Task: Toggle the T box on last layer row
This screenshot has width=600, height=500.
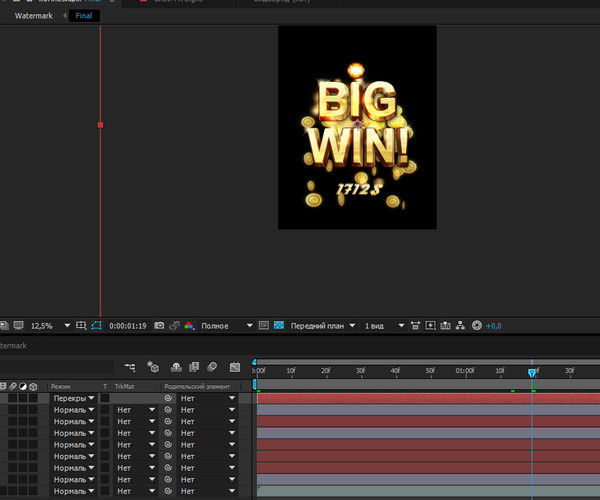Action: click(105, 491)
